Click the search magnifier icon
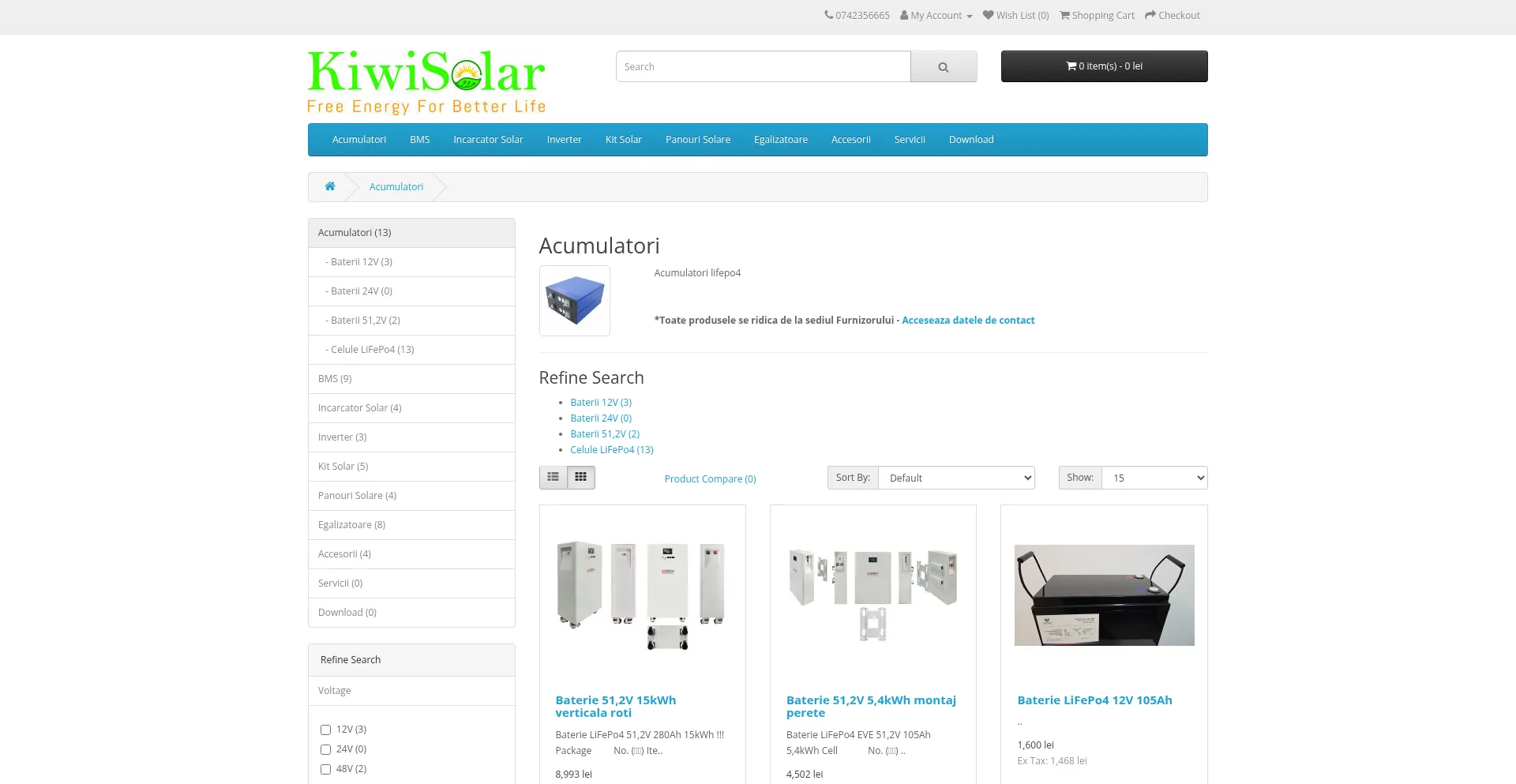1516x784 pixels. coord(944,66)
